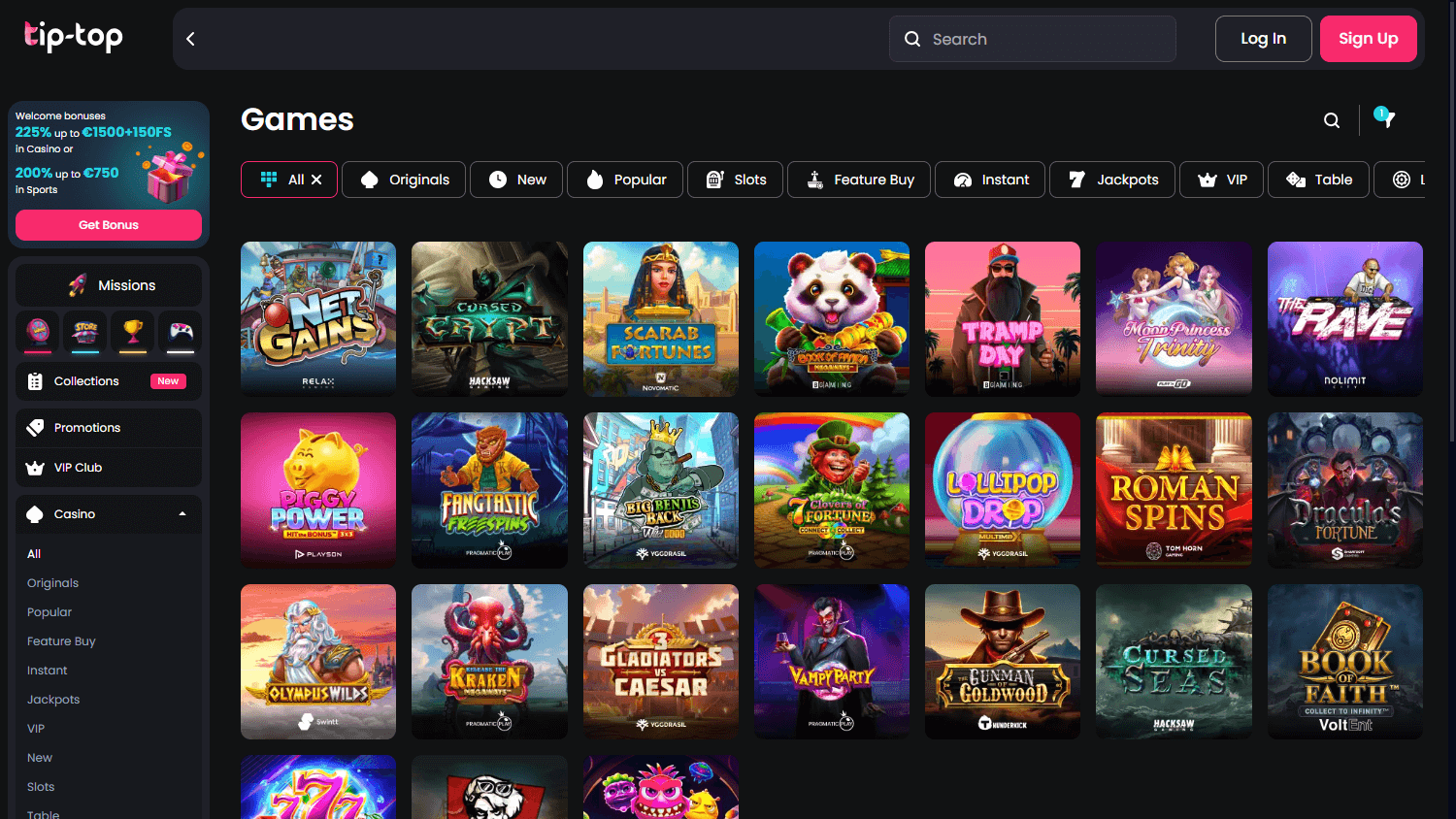
Task: Switch to the Slots category chip
Action: coord(735,179)
